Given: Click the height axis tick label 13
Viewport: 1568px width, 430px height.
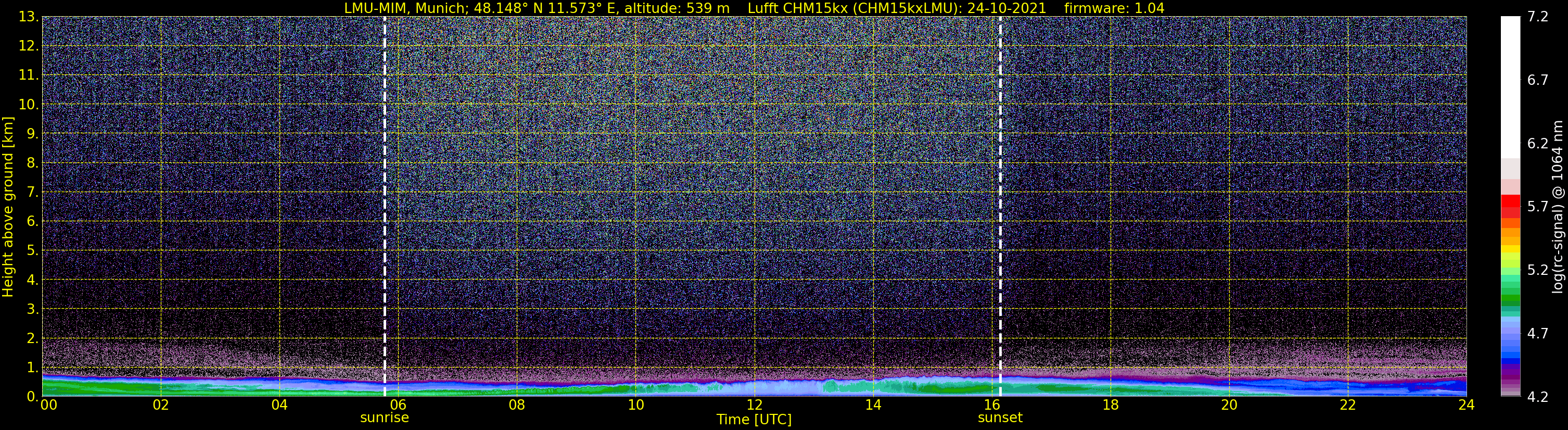Looking at the screenshot, I should pos(28,17).
